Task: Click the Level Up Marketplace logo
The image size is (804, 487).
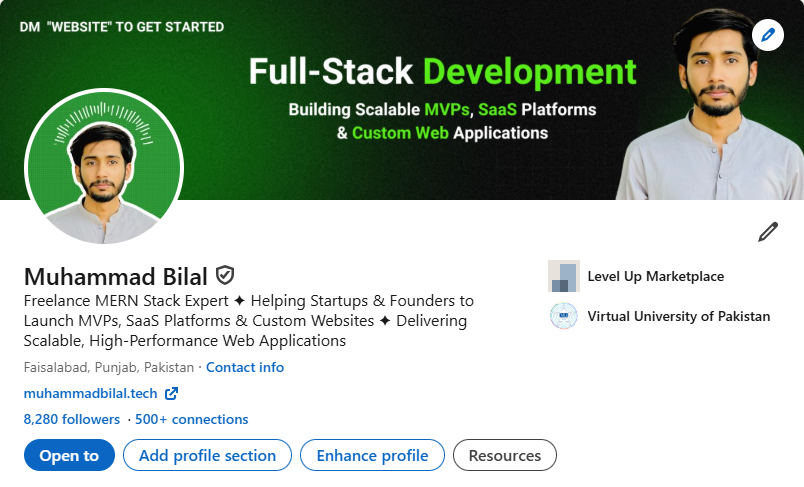Action: coord(564,276)
